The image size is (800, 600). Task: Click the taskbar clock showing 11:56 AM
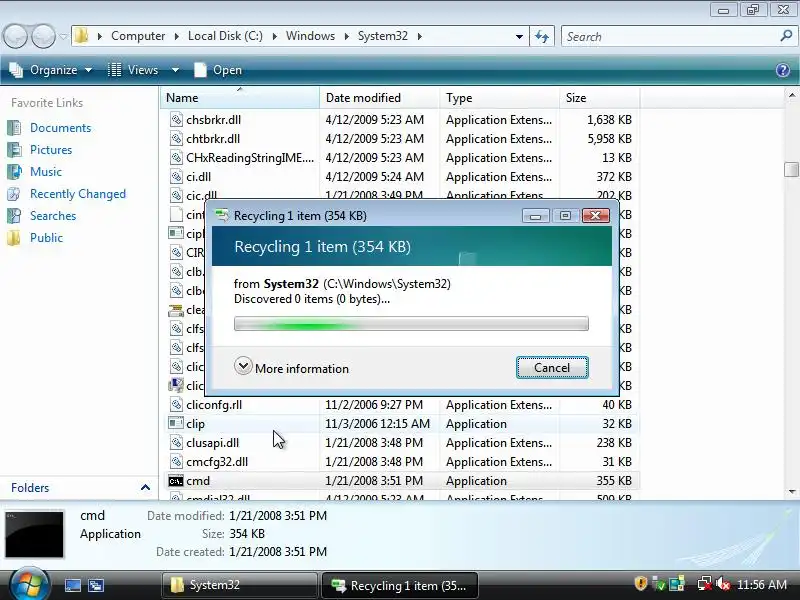tap(762, 585)
